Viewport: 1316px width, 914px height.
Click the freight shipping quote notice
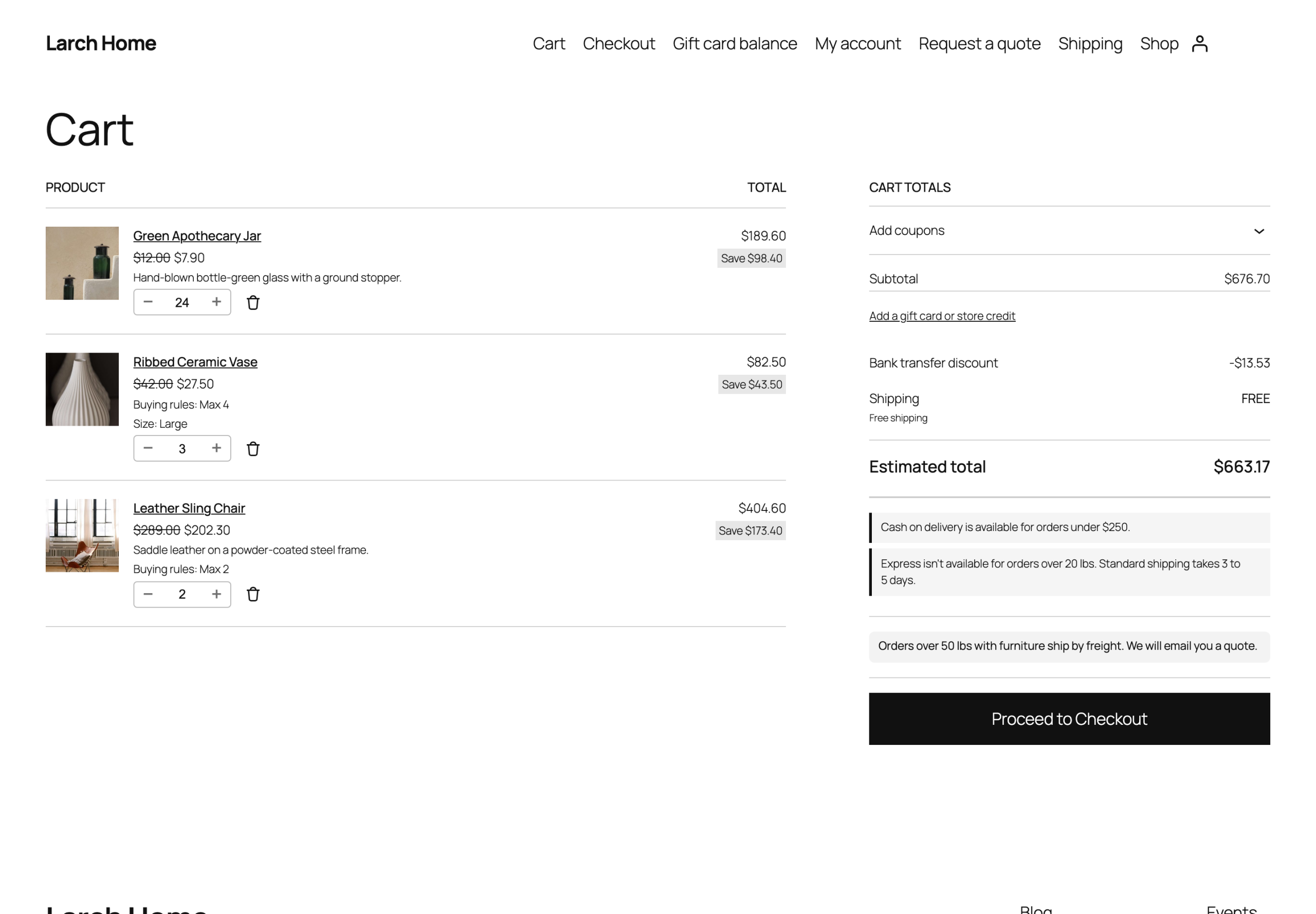pos(1069,647)
